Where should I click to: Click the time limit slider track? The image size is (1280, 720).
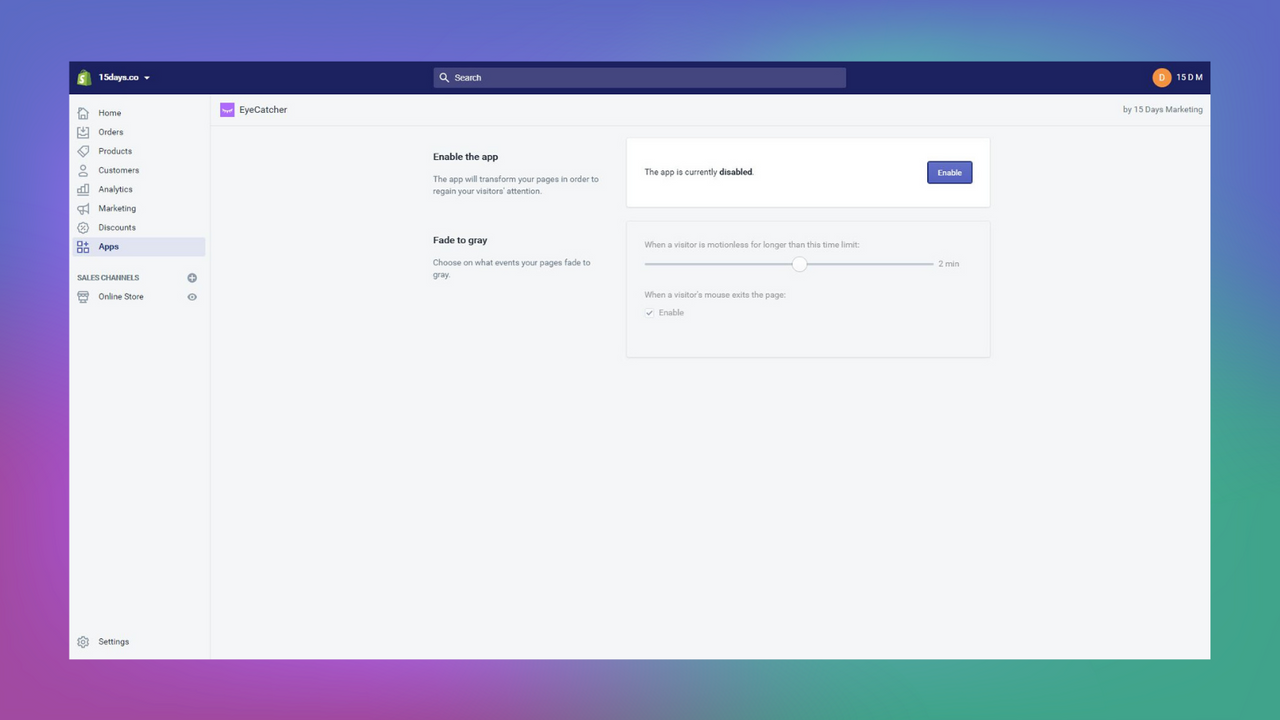788,264
